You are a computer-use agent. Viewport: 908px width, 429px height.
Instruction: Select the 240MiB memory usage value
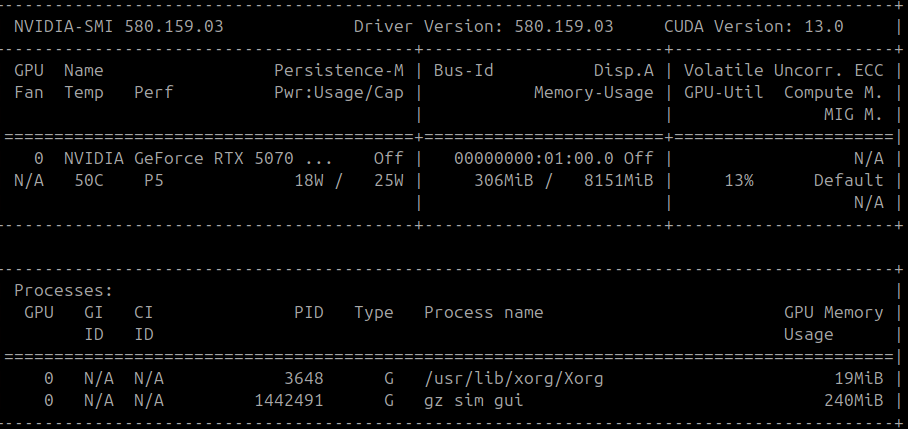854,401
